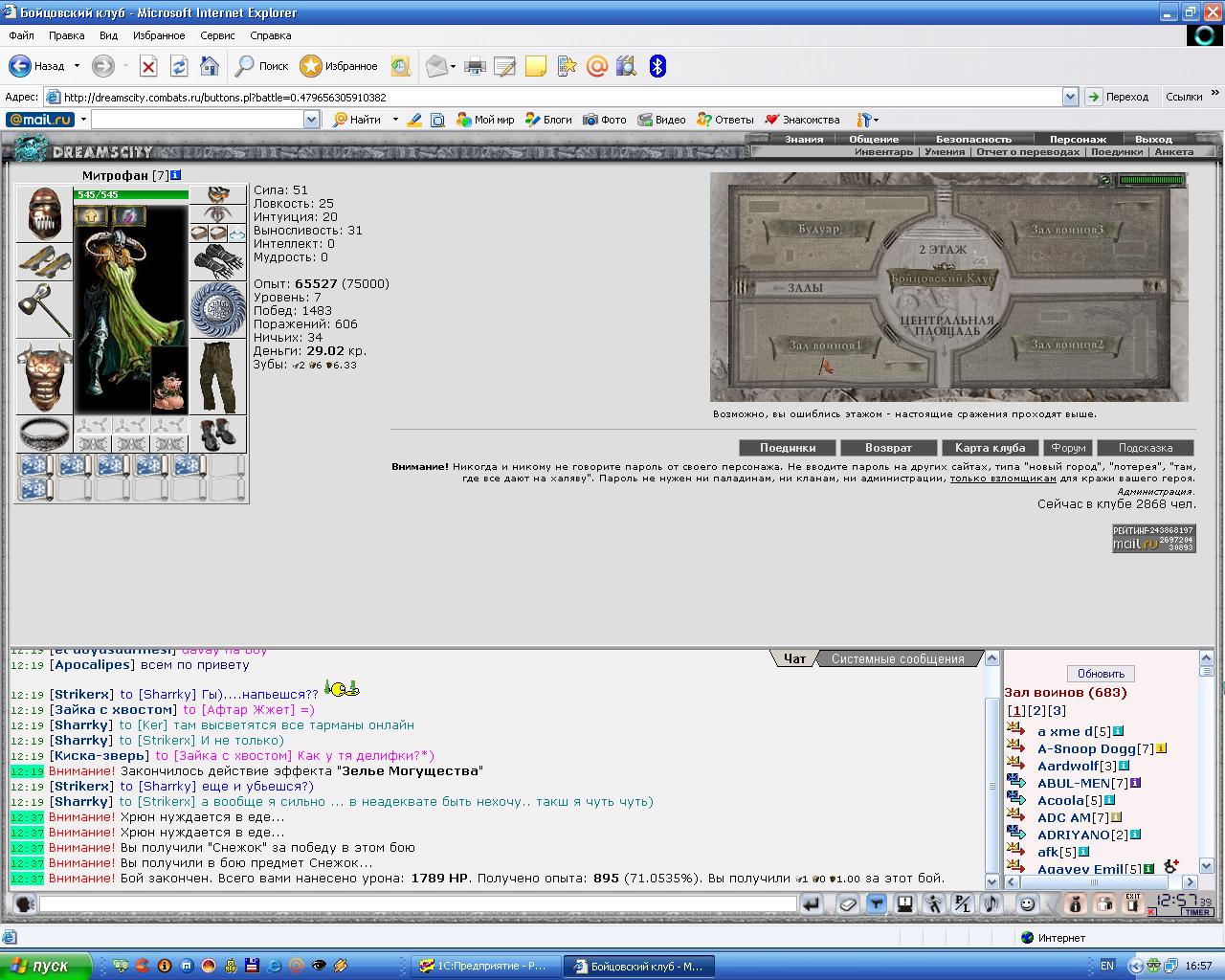Open the round blue shield slot
Viewport: 1225px width, 980px height.
tap(218, 309)
